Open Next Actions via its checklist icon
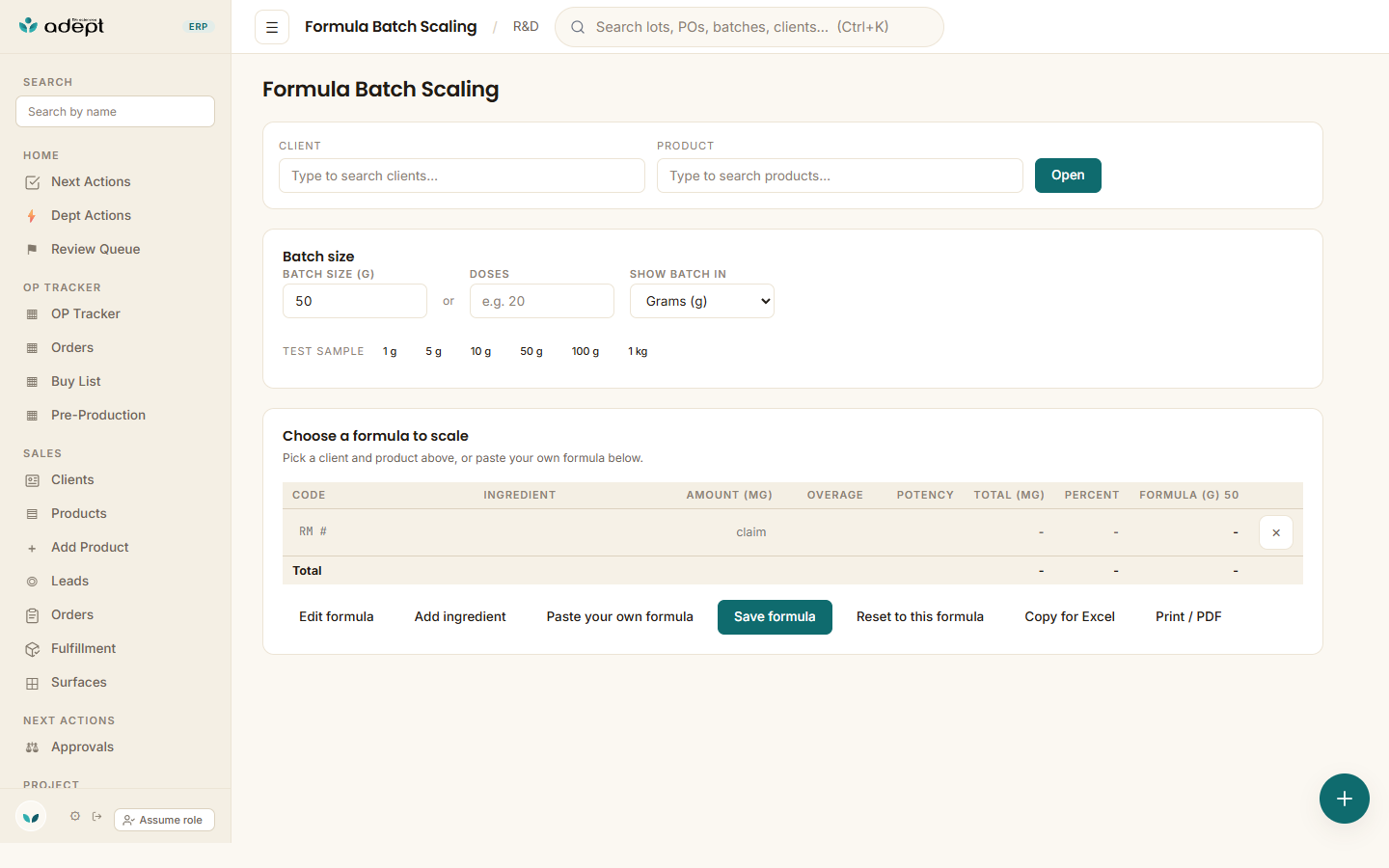The height and width of the screenshot is (868, 1389). pyautogui.click(x=32, y=182)
